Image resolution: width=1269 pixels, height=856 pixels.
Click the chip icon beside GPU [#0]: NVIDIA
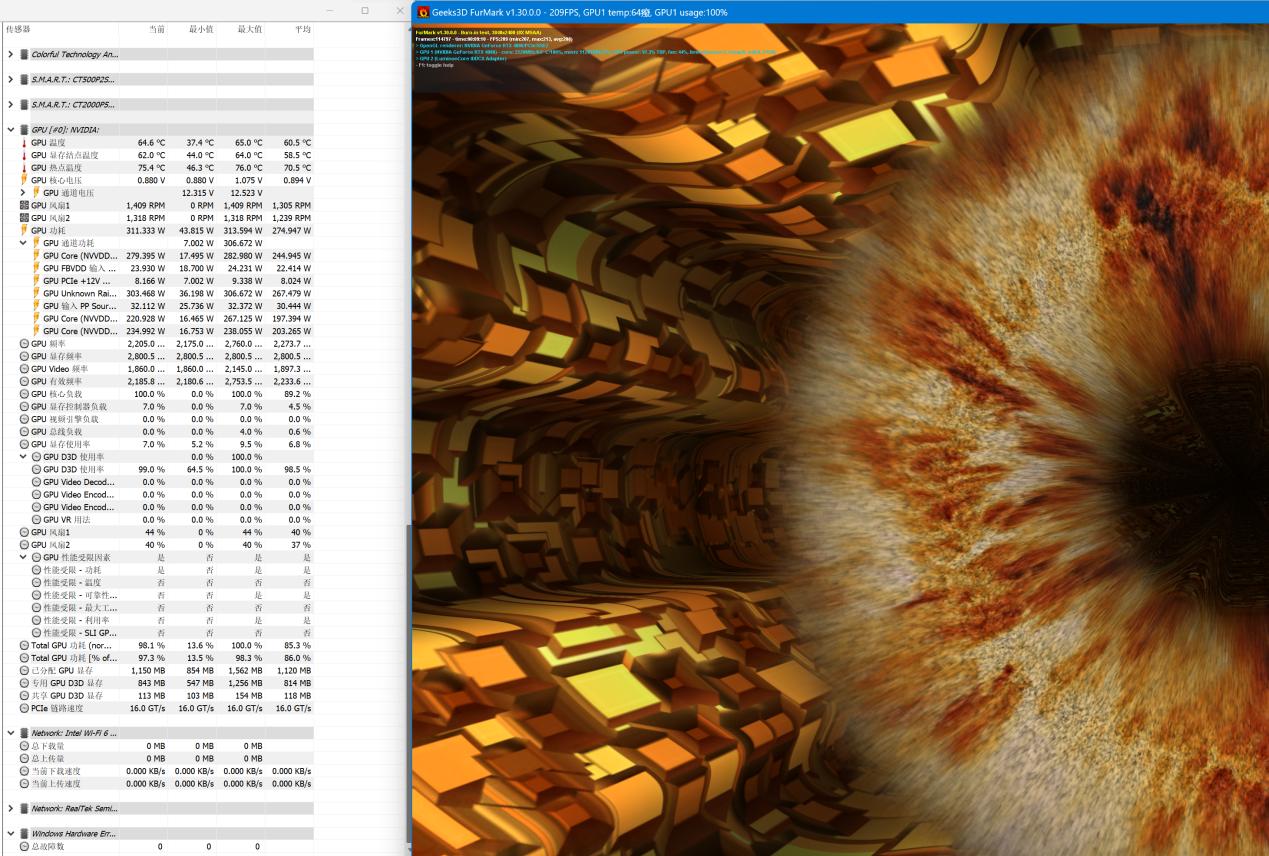(x=24, y=130)
